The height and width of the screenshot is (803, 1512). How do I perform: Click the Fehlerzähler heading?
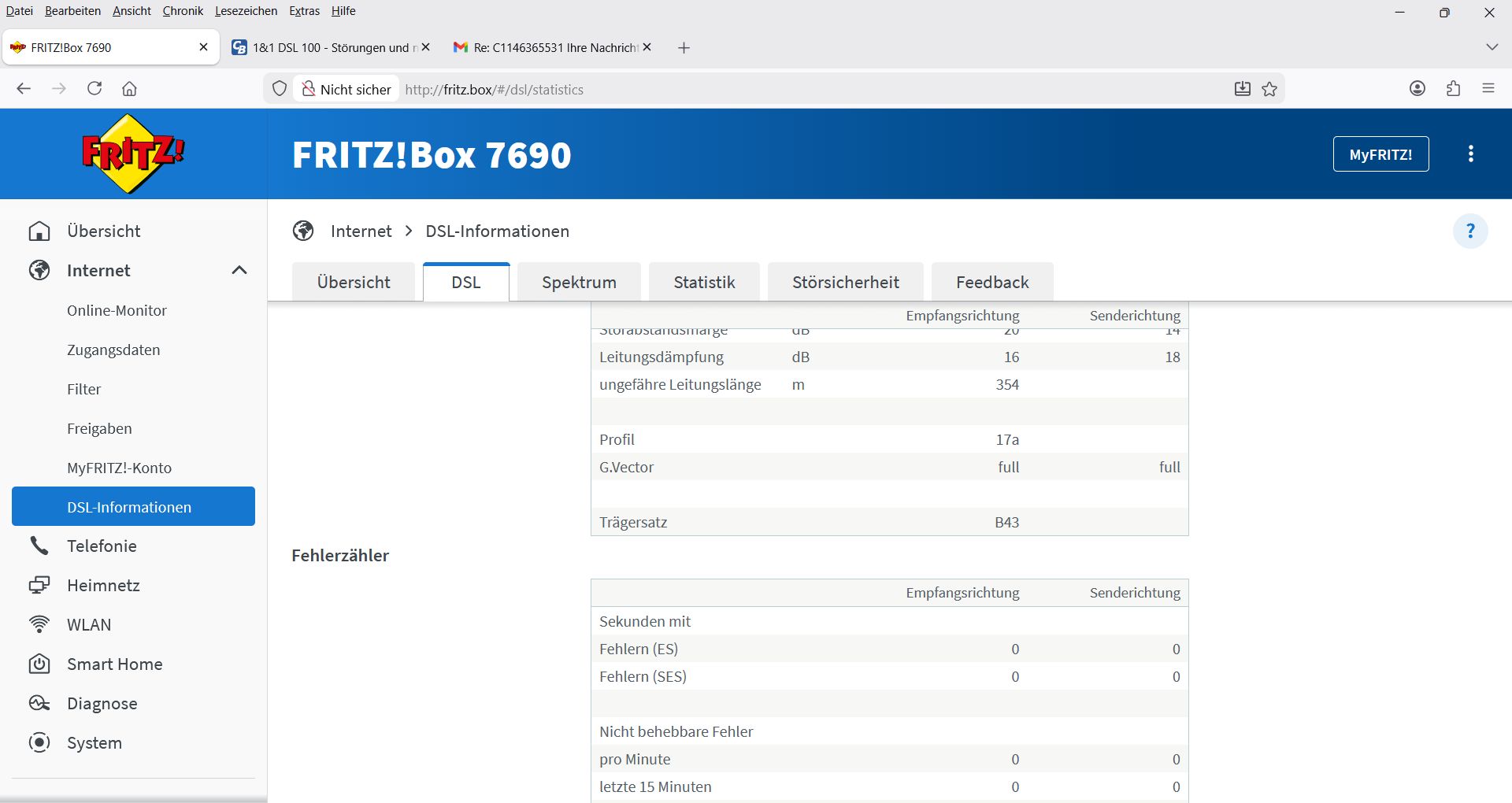(340, 556)
